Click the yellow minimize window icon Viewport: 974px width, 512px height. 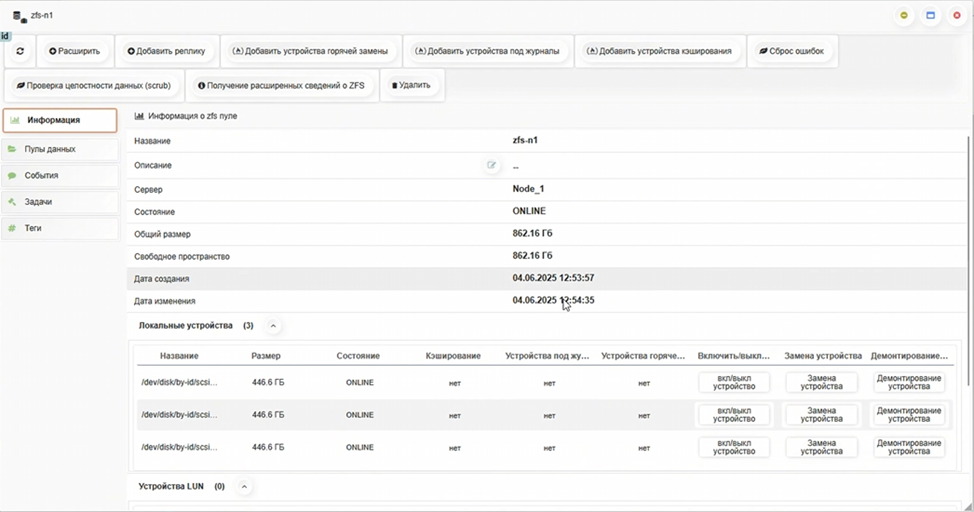click(x=904, y=16)
